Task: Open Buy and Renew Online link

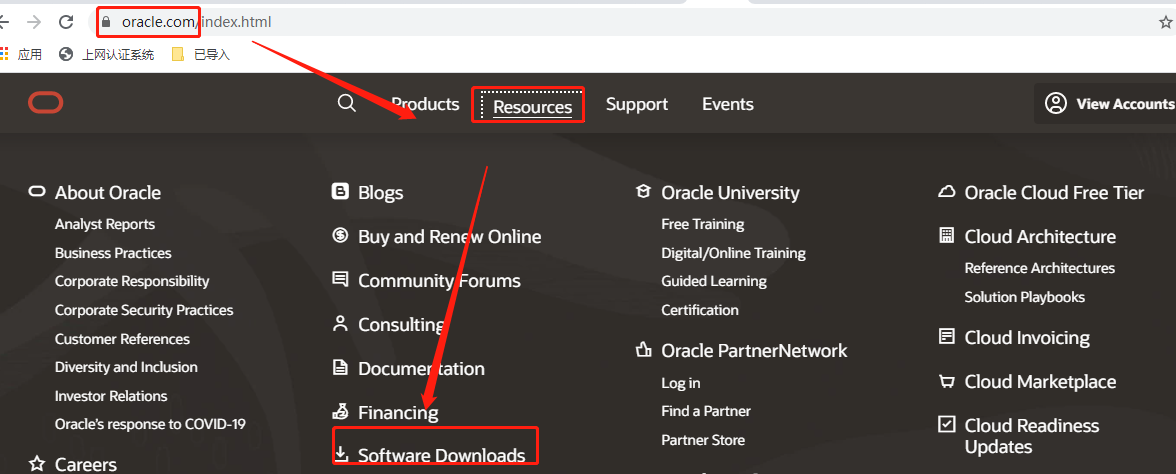Action: 450,237
